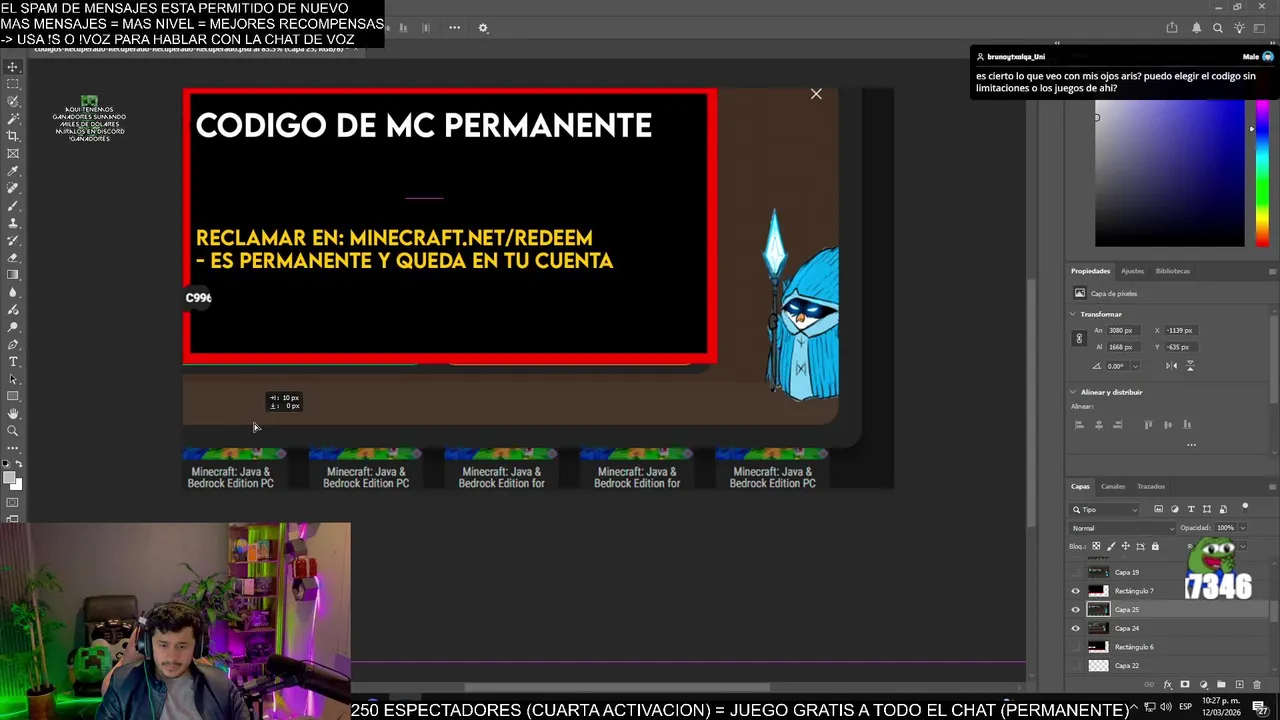Viewport: 1280px width, 720px height.
Task: Create a new layer
Action: (x=1240, y=685)
